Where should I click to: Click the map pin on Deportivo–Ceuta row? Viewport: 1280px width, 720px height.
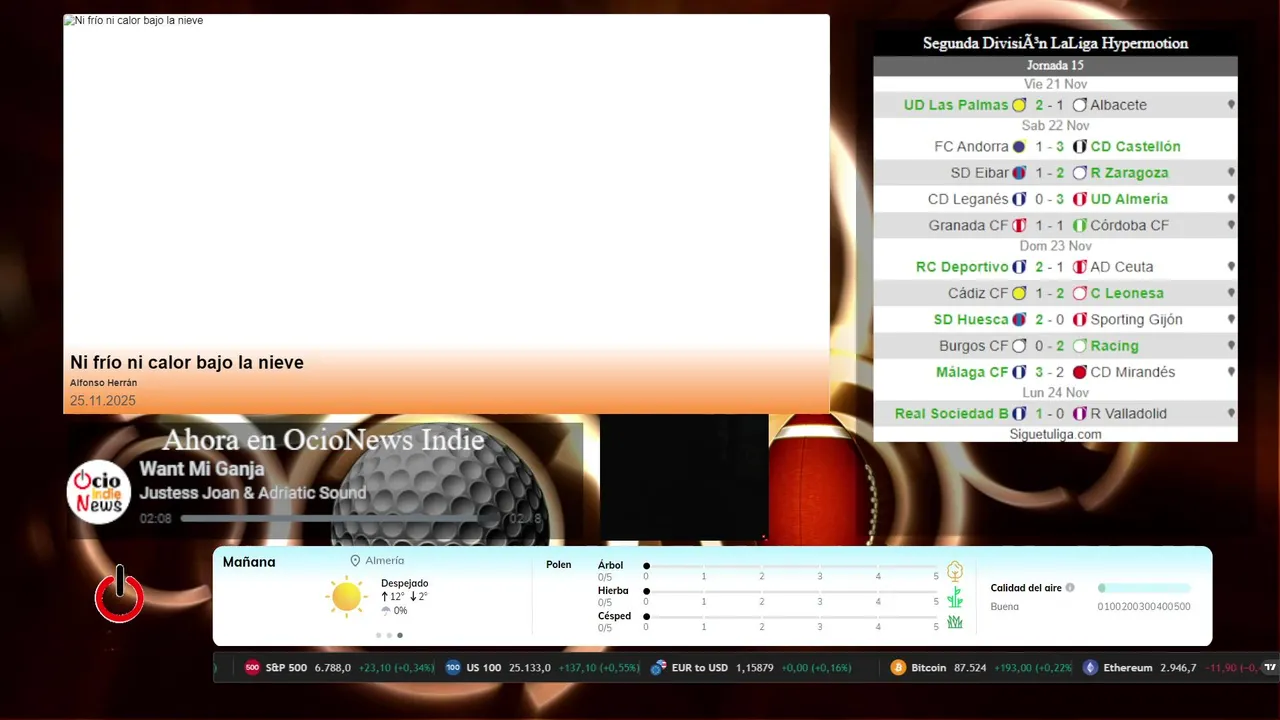point(1231,267)
